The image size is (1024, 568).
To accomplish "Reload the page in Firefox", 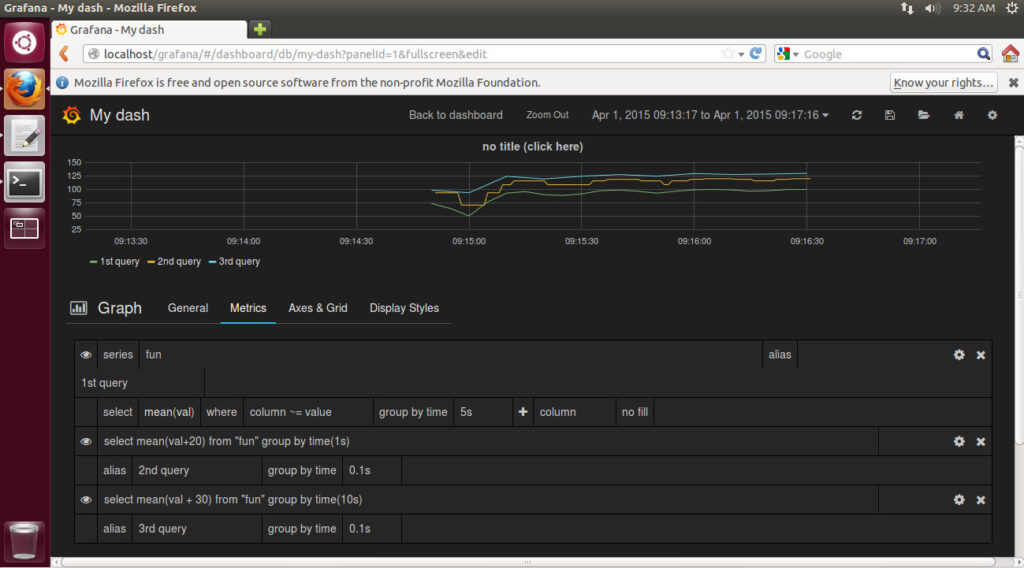I will (x=756, y=54).
